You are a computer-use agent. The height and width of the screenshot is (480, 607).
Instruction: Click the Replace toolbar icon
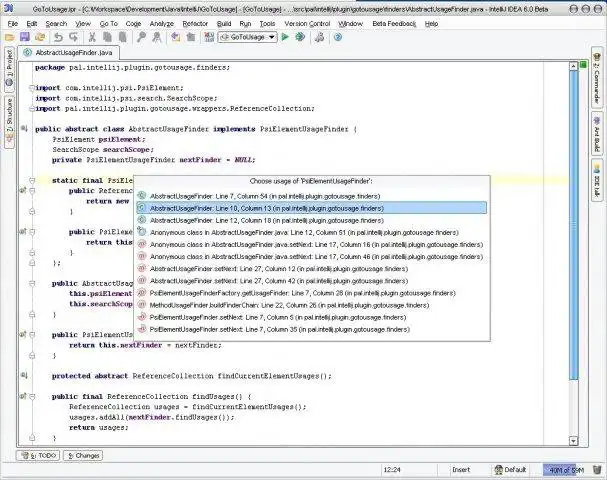[156, 37]
